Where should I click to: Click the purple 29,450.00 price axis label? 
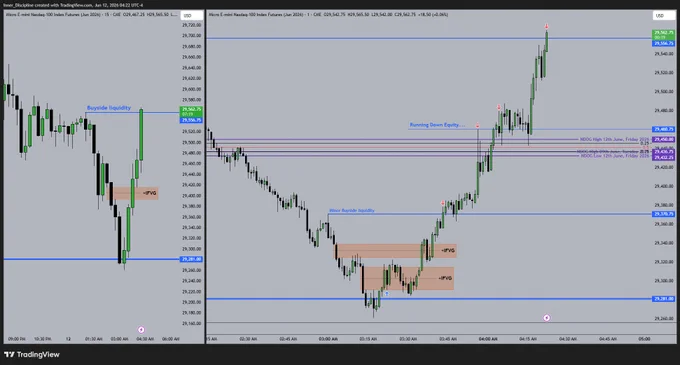(664, 140)
